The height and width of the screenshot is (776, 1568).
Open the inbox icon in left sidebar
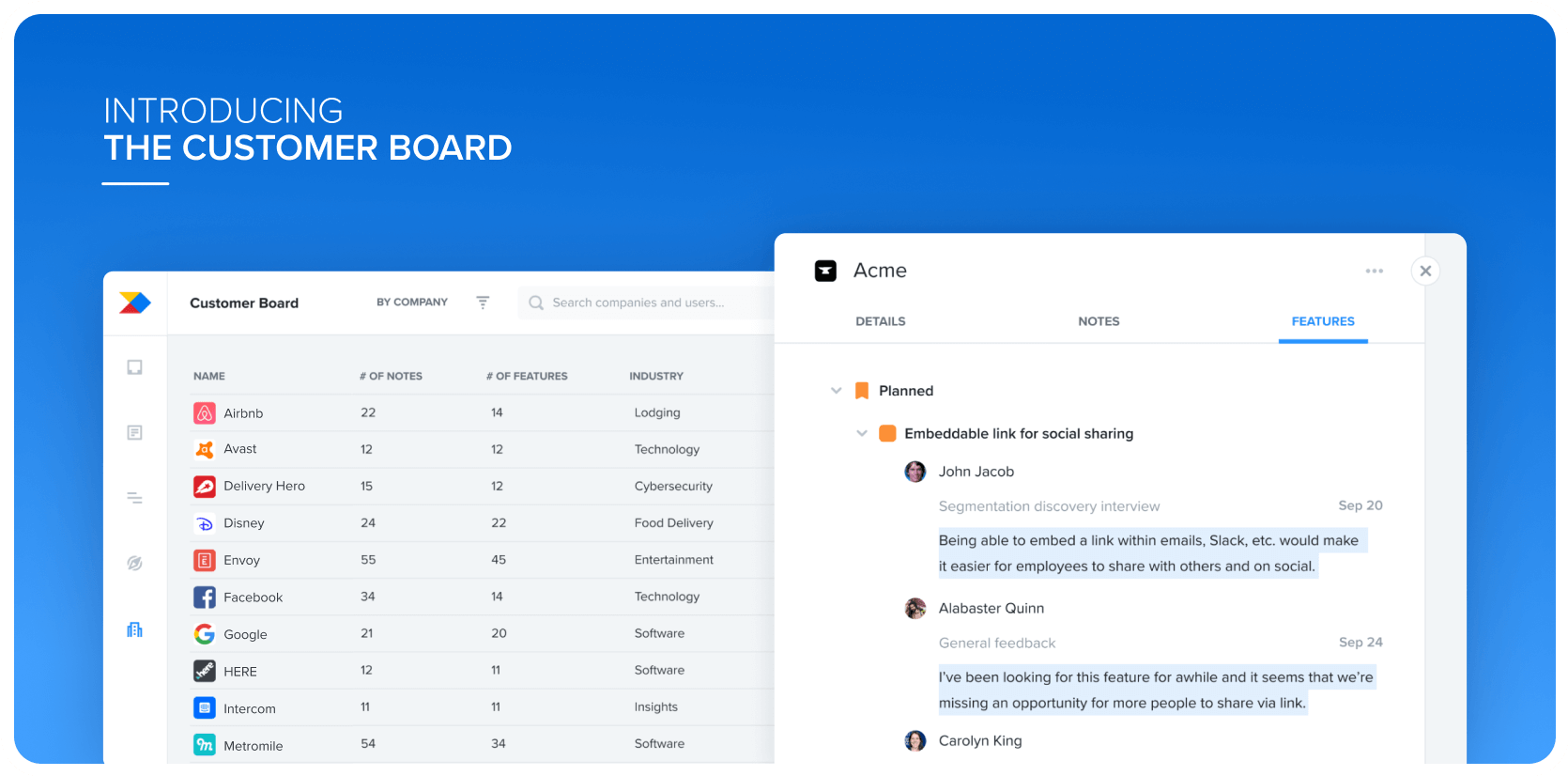coord(135,367)
